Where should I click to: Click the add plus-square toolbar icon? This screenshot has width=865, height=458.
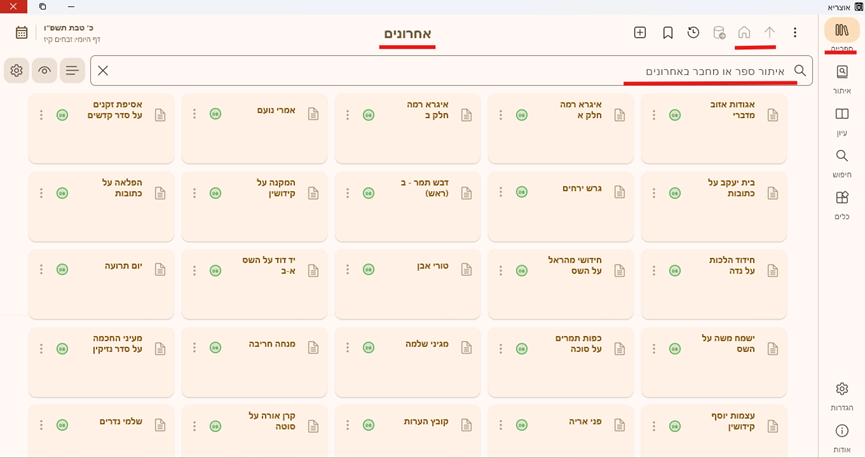[640, 33]
